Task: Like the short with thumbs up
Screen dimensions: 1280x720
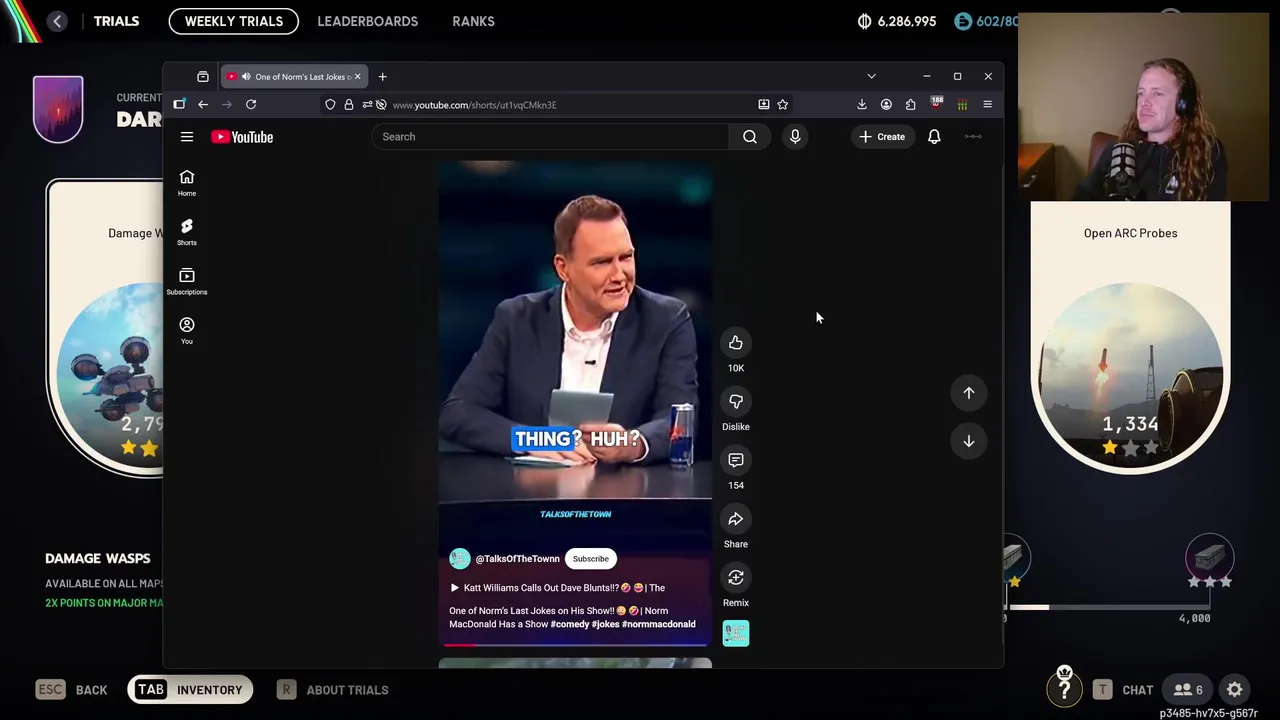Action: click(x=736, y=343)
